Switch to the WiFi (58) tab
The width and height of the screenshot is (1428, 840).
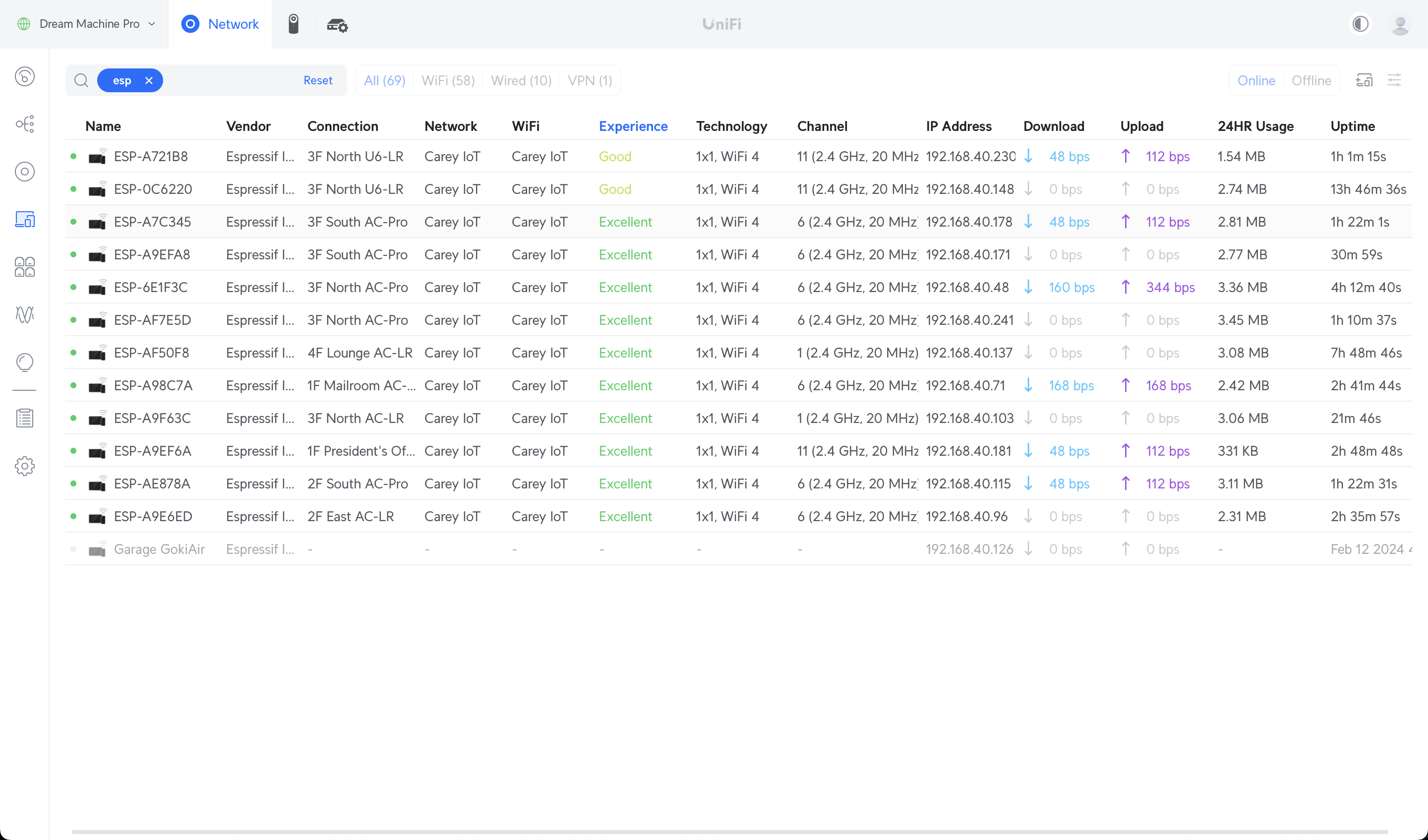448,80
